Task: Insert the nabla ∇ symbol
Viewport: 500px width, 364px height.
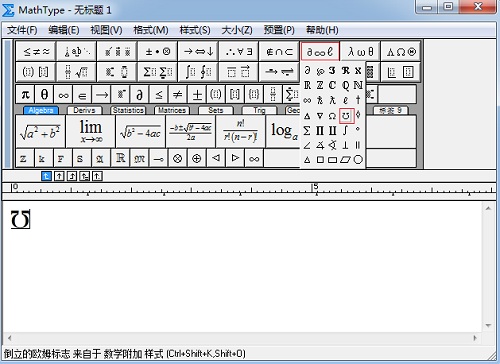Action: [x=320, y=116]
